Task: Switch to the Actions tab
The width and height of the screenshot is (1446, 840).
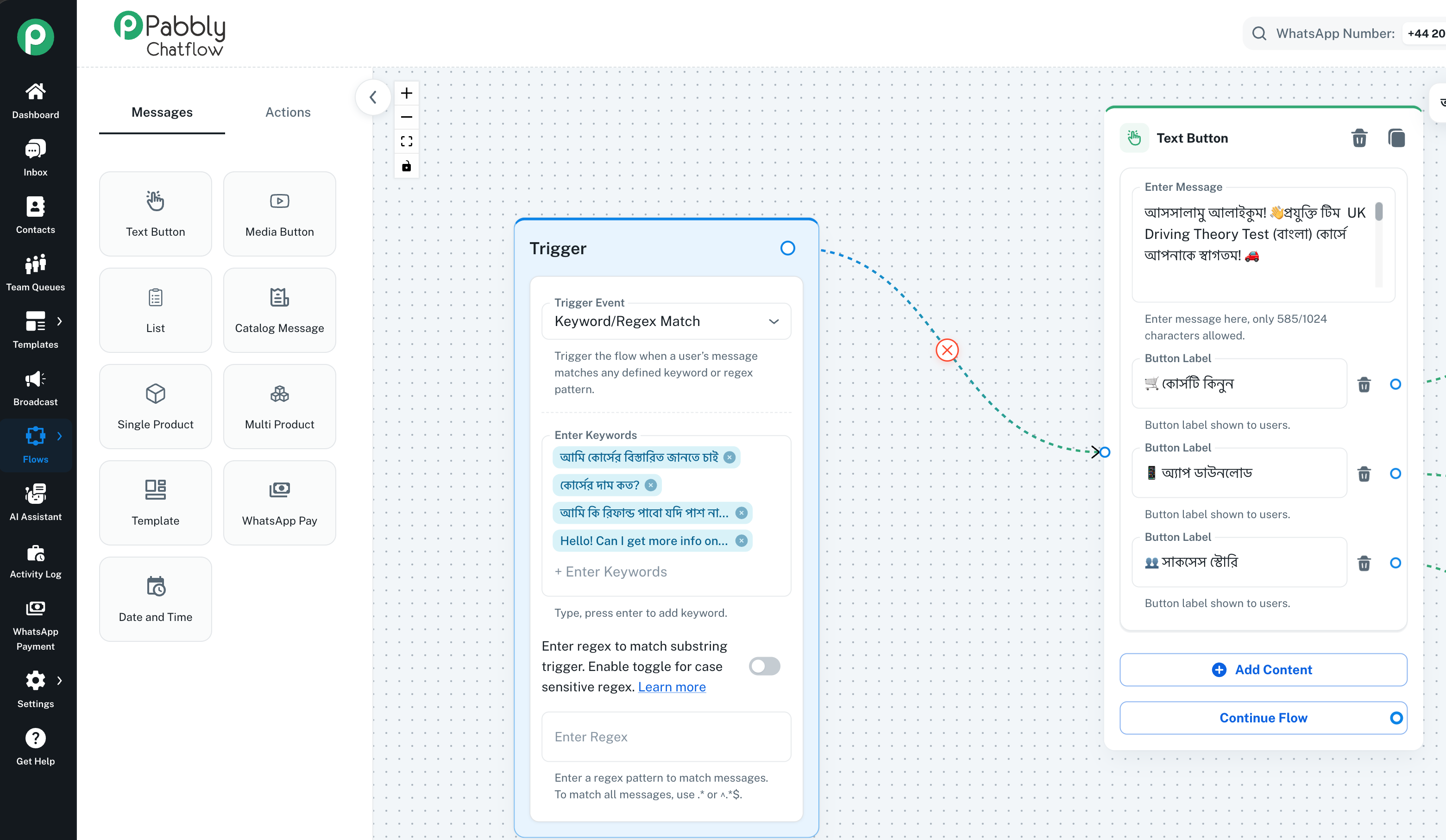Action: tap(288, 113)
